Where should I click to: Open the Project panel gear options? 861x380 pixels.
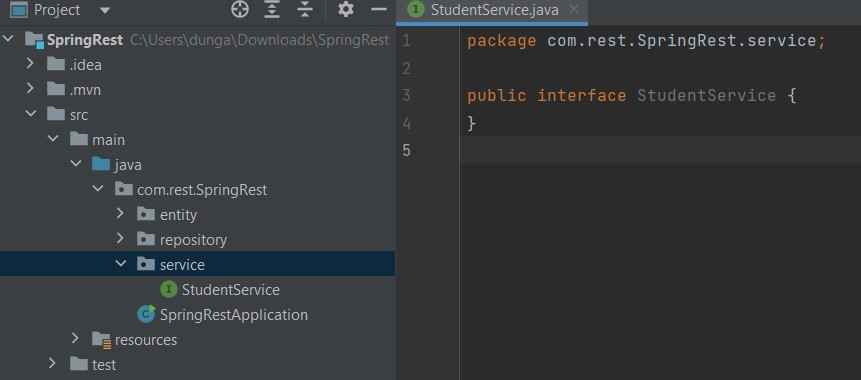click(x=345, y=9)
